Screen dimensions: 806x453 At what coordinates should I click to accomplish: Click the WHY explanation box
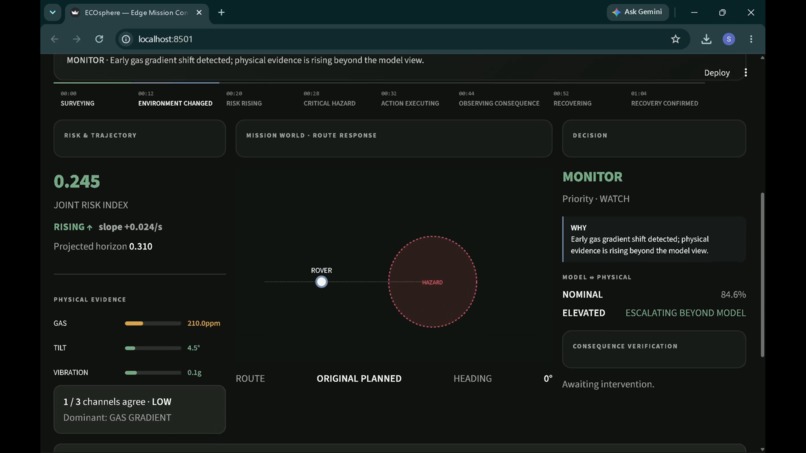654,239
